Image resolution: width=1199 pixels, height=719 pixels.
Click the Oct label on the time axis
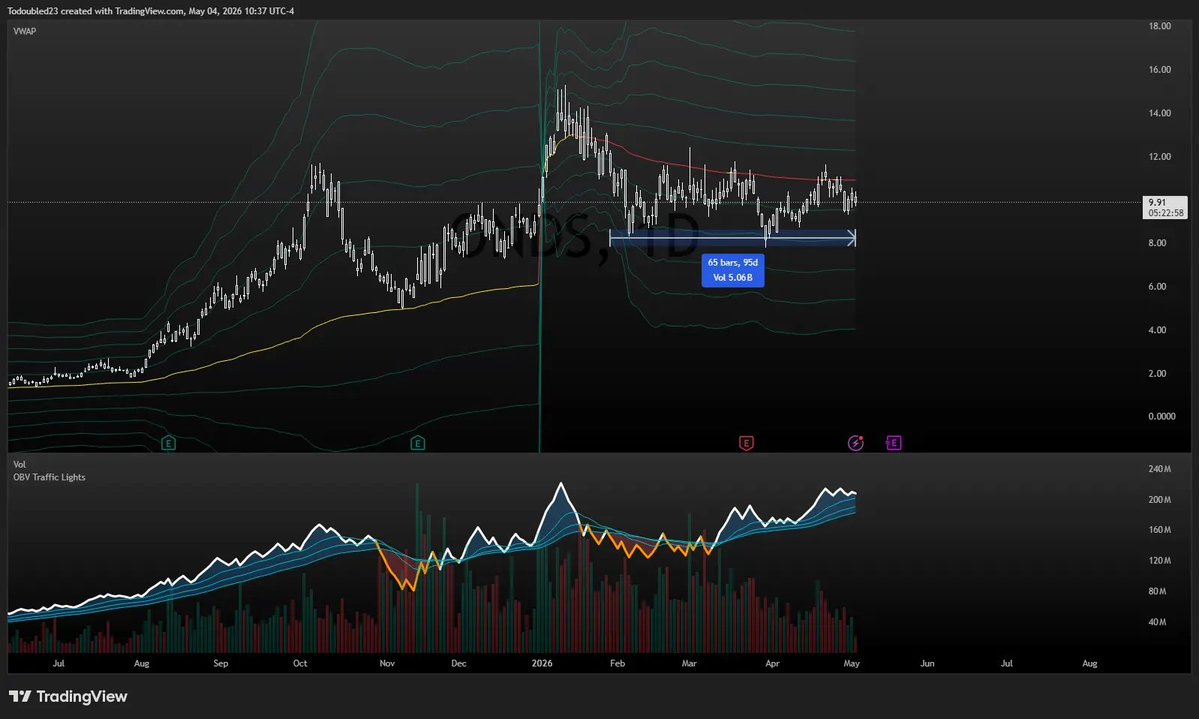tap(300, 663)
